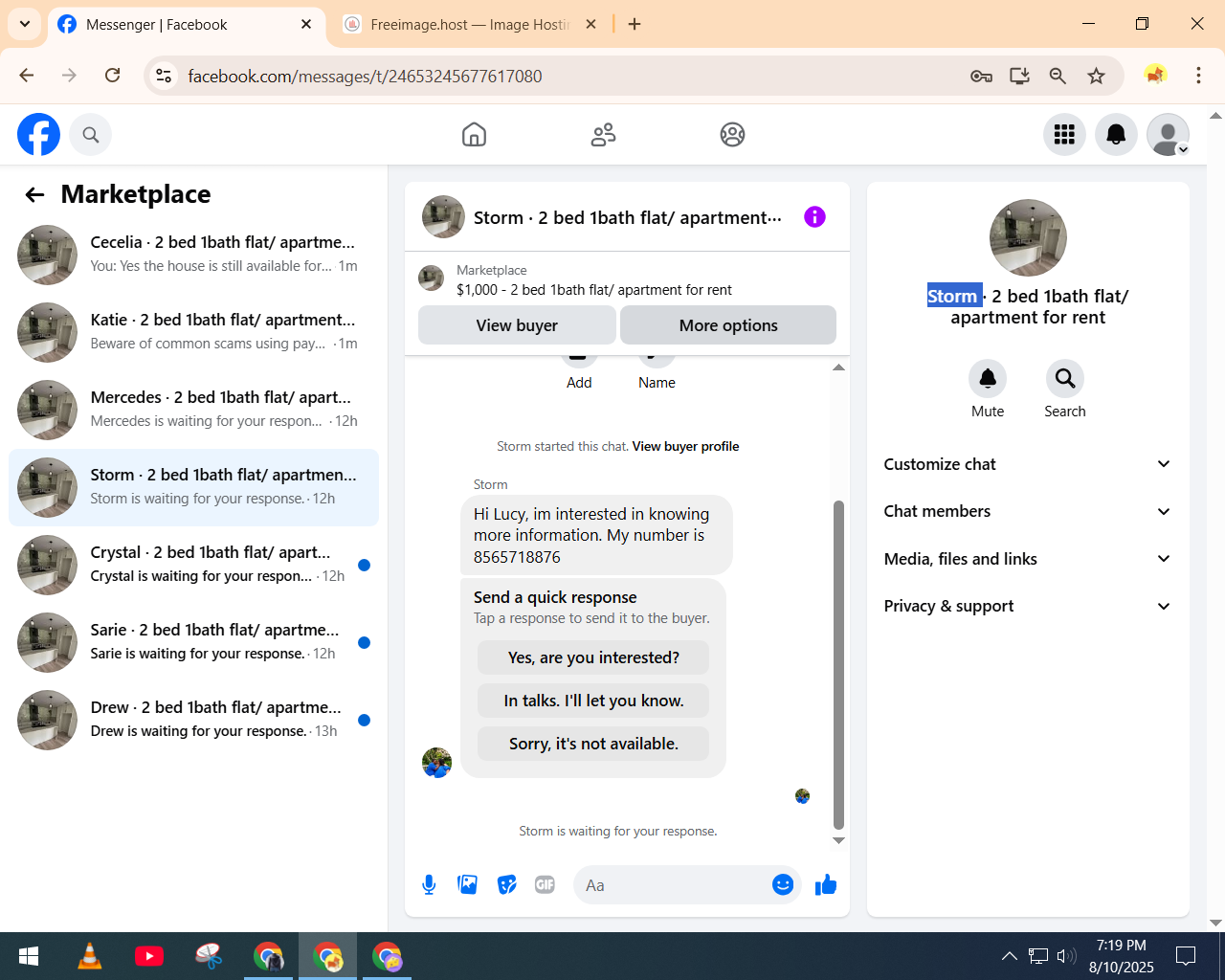Viewport: 1225px width, 980px height.
Task: Open the notifications bell icon
Action: click(x=1116, y=135)
